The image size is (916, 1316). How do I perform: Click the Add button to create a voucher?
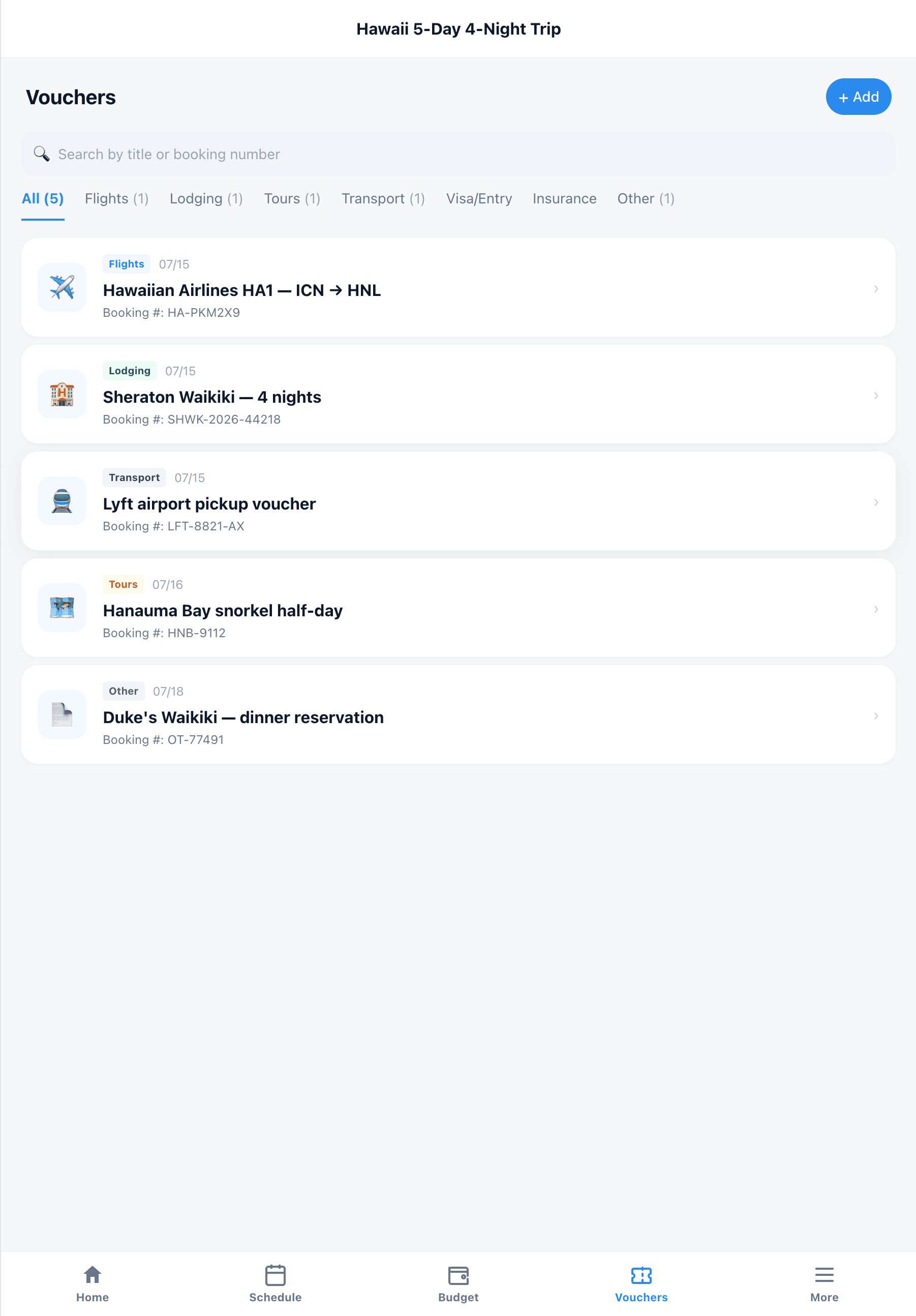click(x=858, y=97)
